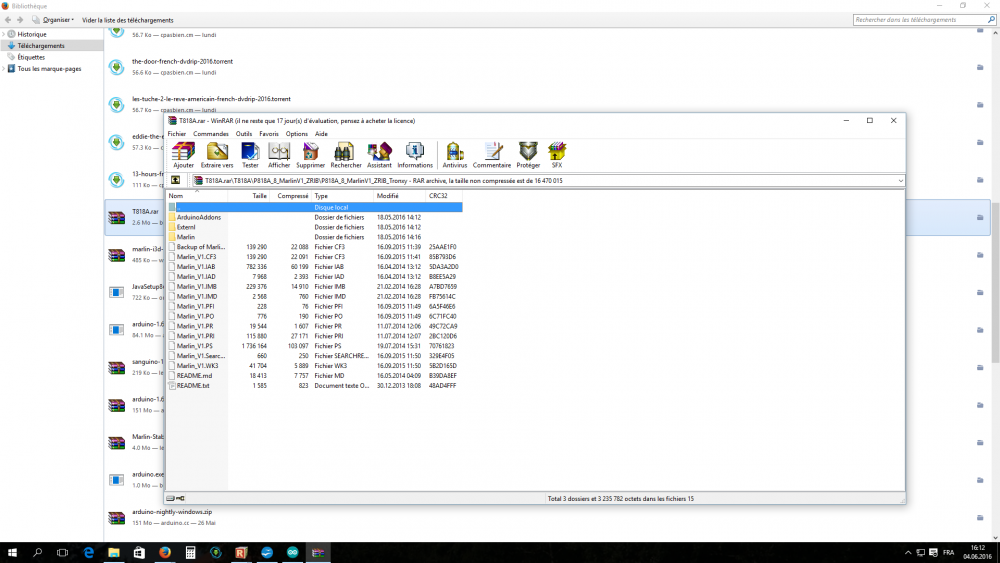The height and width of the screenshot is (563, 1000).
Task: Sort files by Modifié column
Action: [399, 196]
